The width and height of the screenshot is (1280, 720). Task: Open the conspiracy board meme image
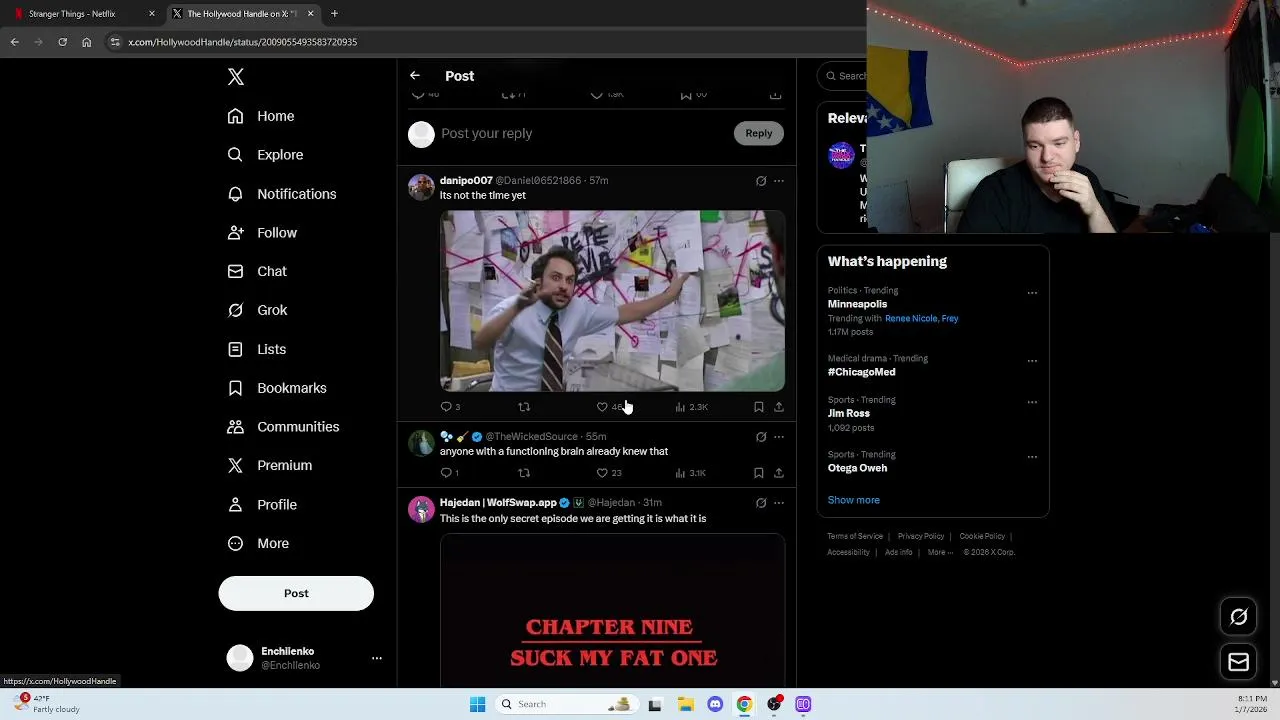click(x=612, y=300)
